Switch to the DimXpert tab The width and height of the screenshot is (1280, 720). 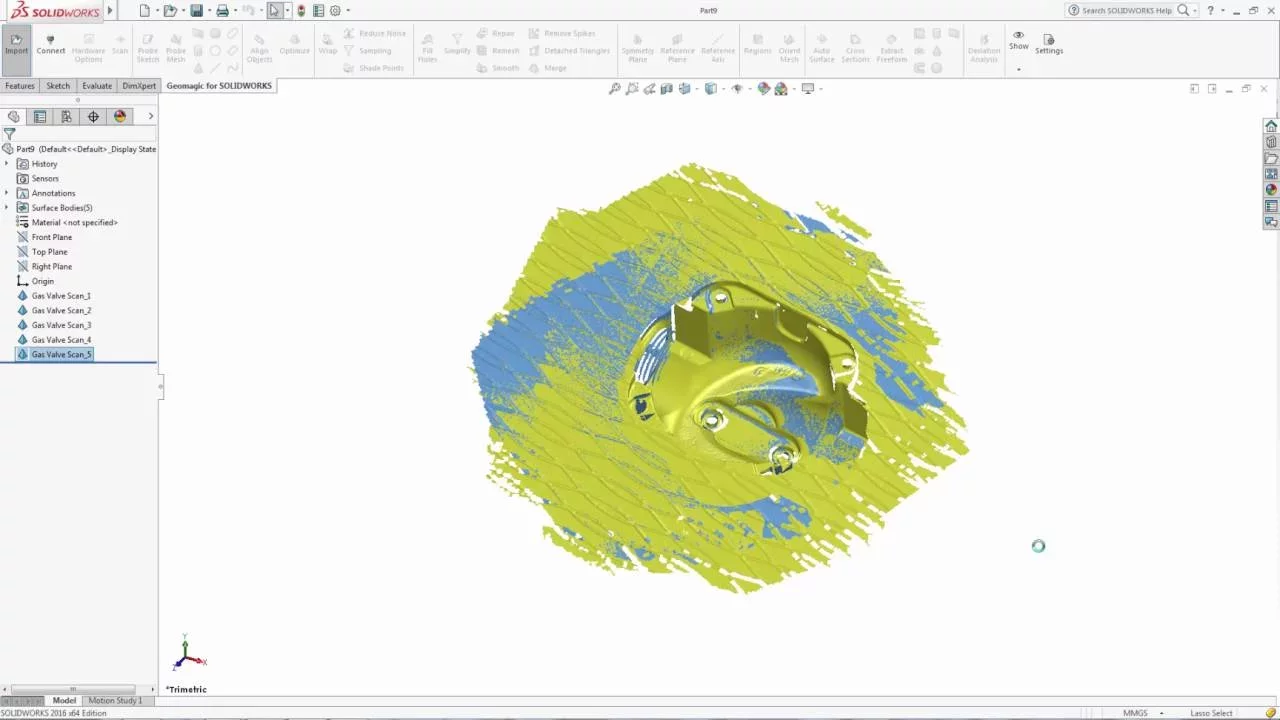click(139, 86)
